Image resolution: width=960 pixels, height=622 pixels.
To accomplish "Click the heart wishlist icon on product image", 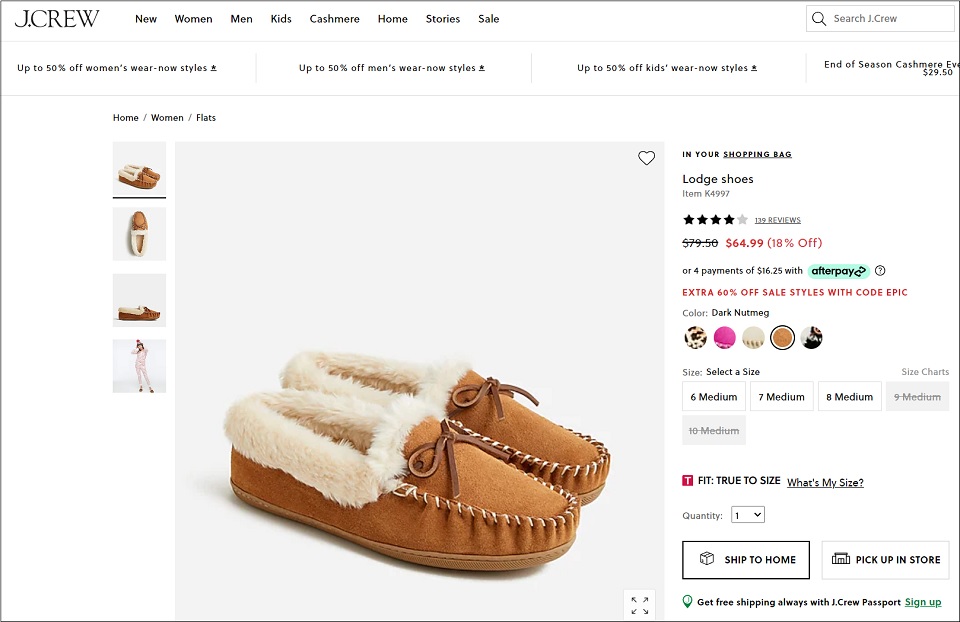I will pyautogui.click(x=647, y=158).
